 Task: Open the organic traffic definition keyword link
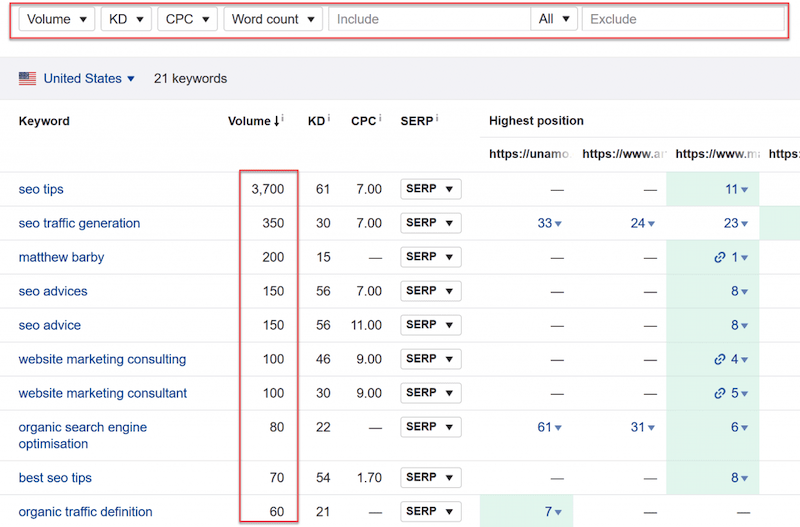(85, 512)
